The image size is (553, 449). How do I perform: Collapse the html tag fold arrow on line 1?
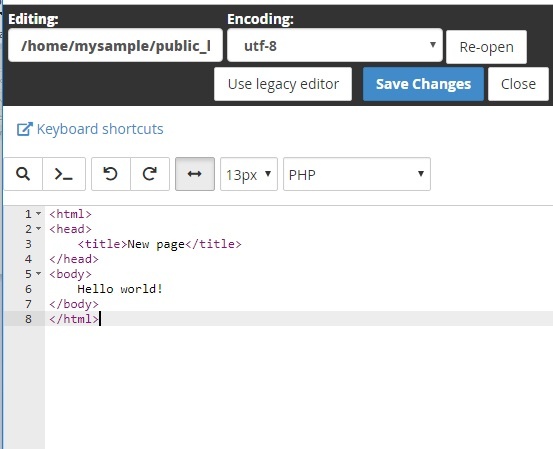(x=38, y=214)
